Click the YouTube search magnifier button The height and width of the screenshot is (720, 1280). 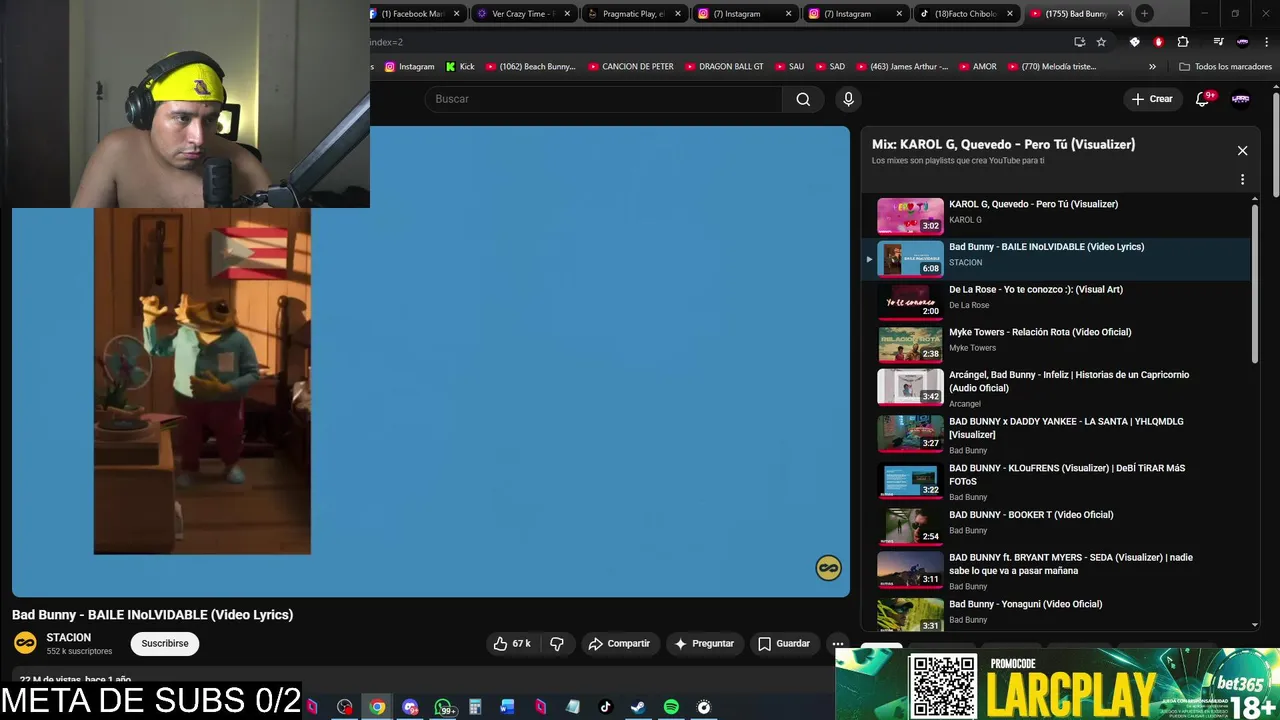pyautogui.click(x=803, y=99)
